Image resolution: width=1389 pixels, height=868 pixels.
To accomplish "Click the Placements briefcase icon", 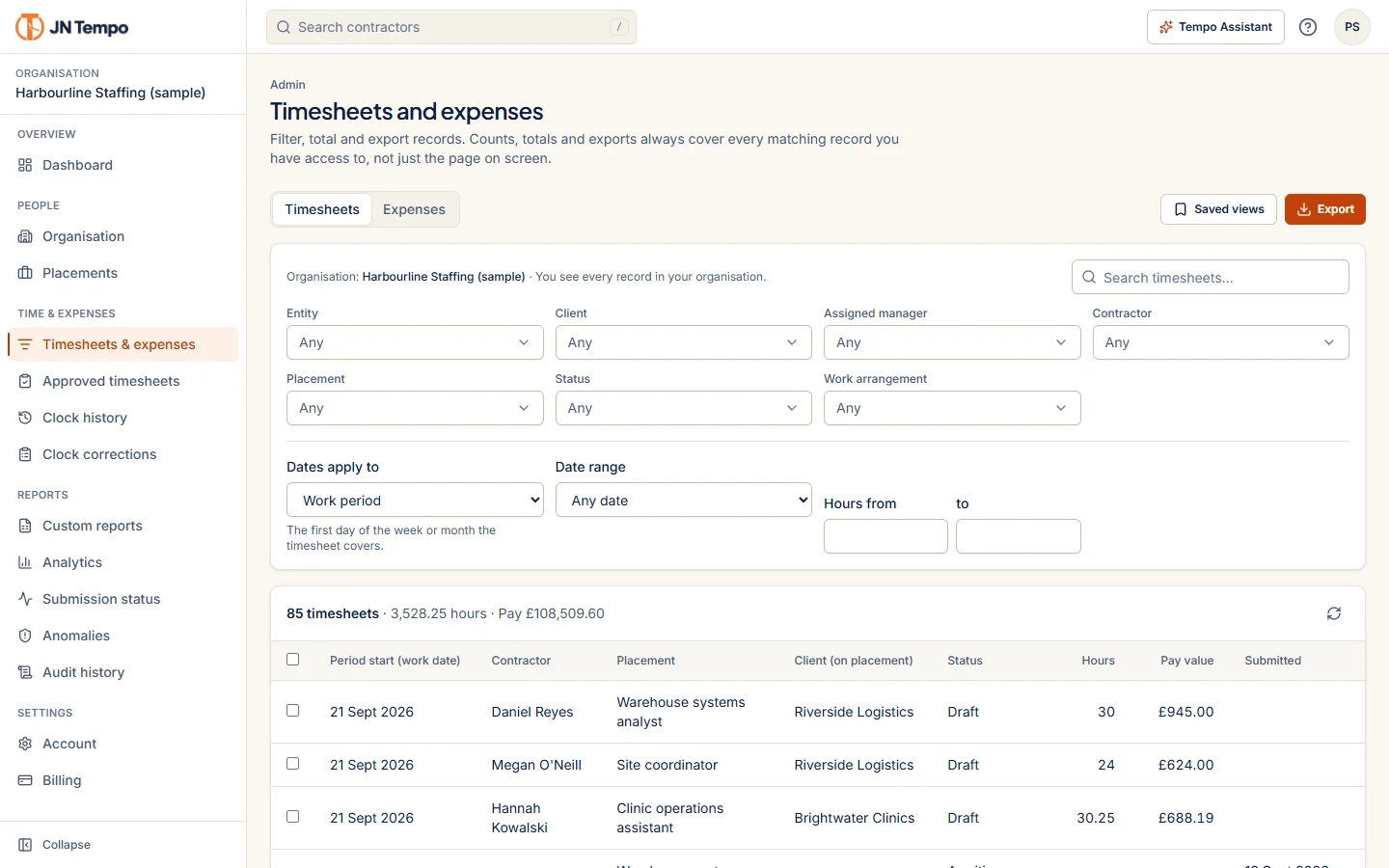I will pos(25,273).
